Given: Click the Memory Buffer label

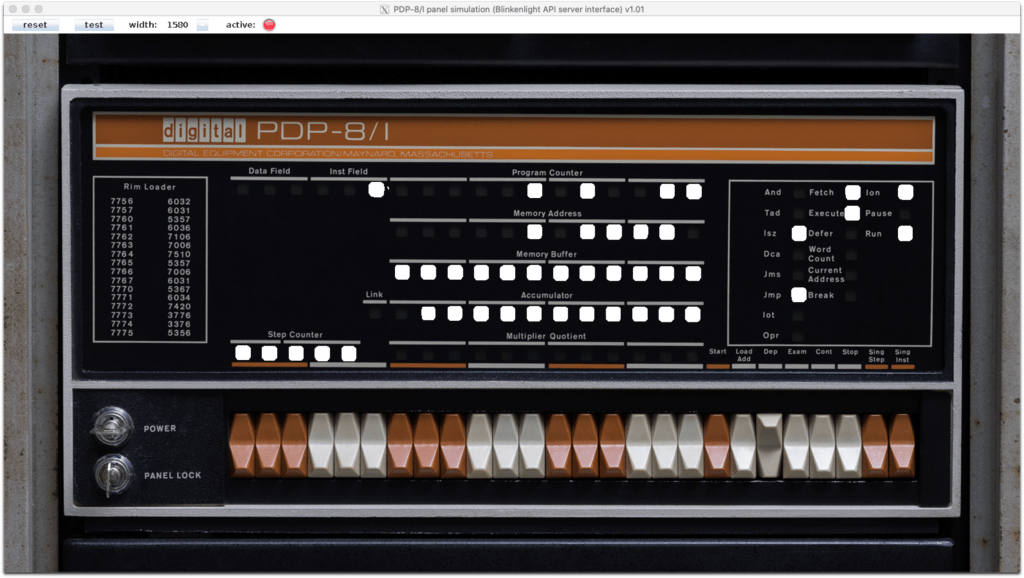Looking at the screenshot, I should click(x=547, y=254).
